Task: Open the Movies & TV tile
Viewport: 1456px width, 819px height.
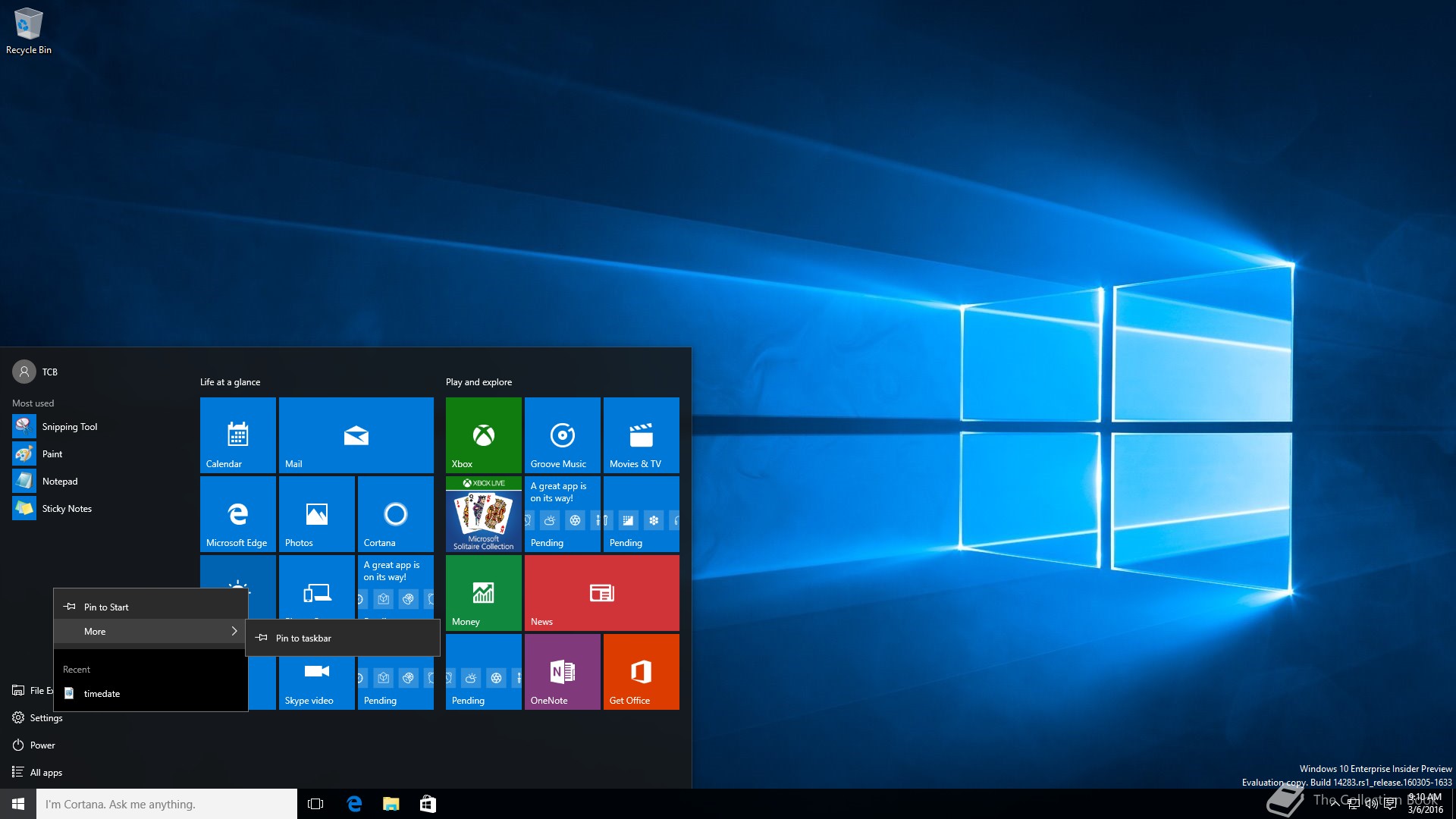Action: [x=642, y=435]
